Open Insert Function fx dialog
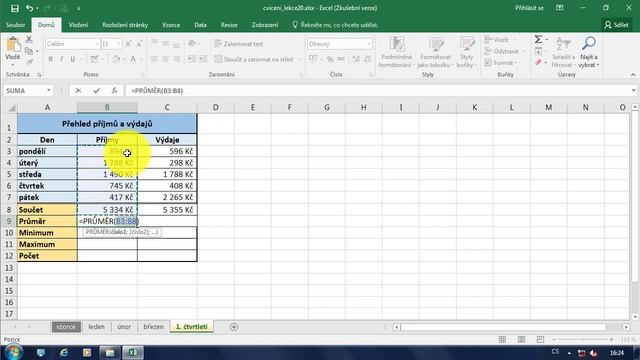 click(x=114, y=91)
